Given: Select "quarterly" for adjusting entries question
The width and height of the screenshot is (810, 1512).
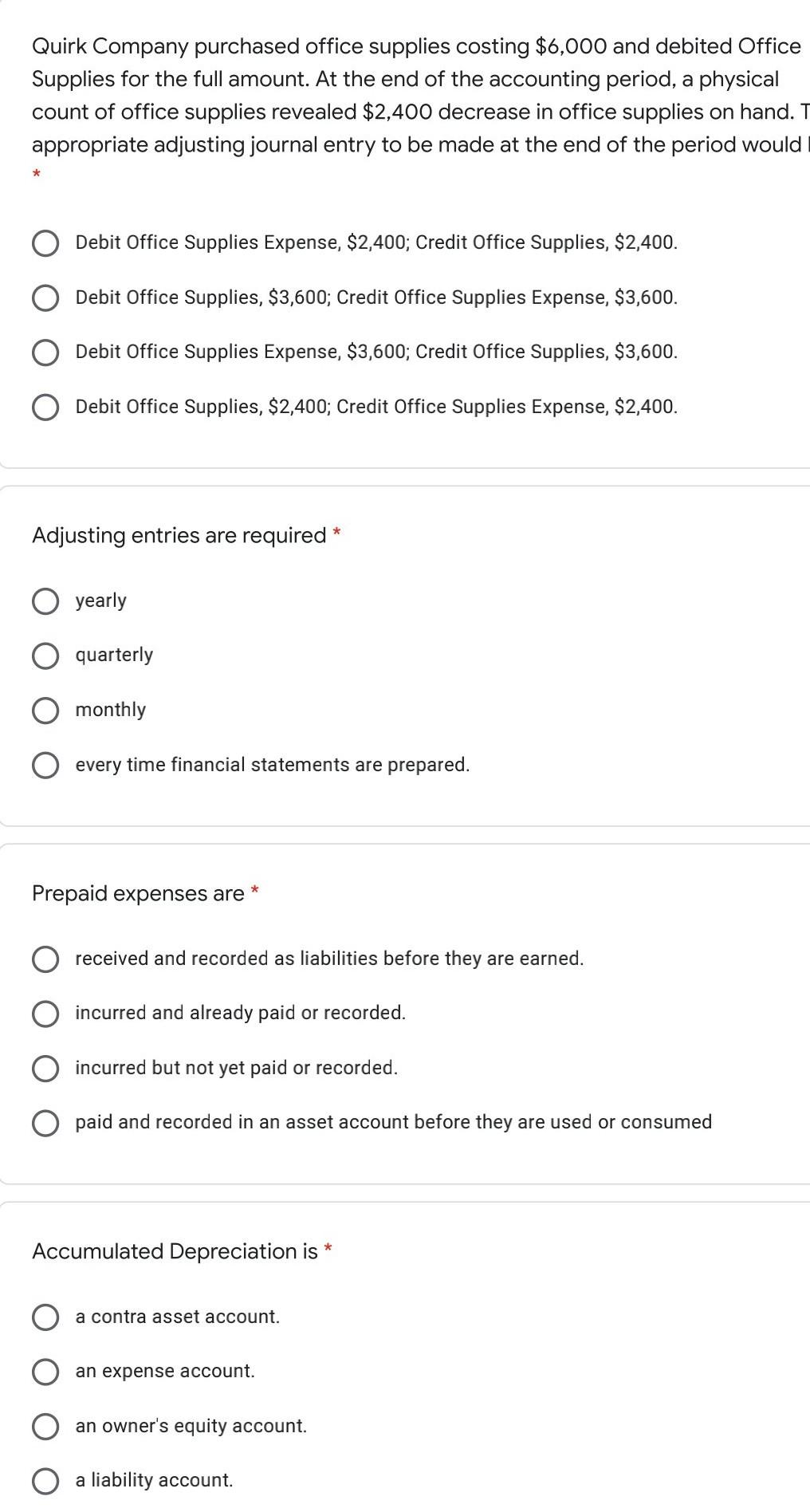Looking at the screenshot, I should tap(45, 655).
